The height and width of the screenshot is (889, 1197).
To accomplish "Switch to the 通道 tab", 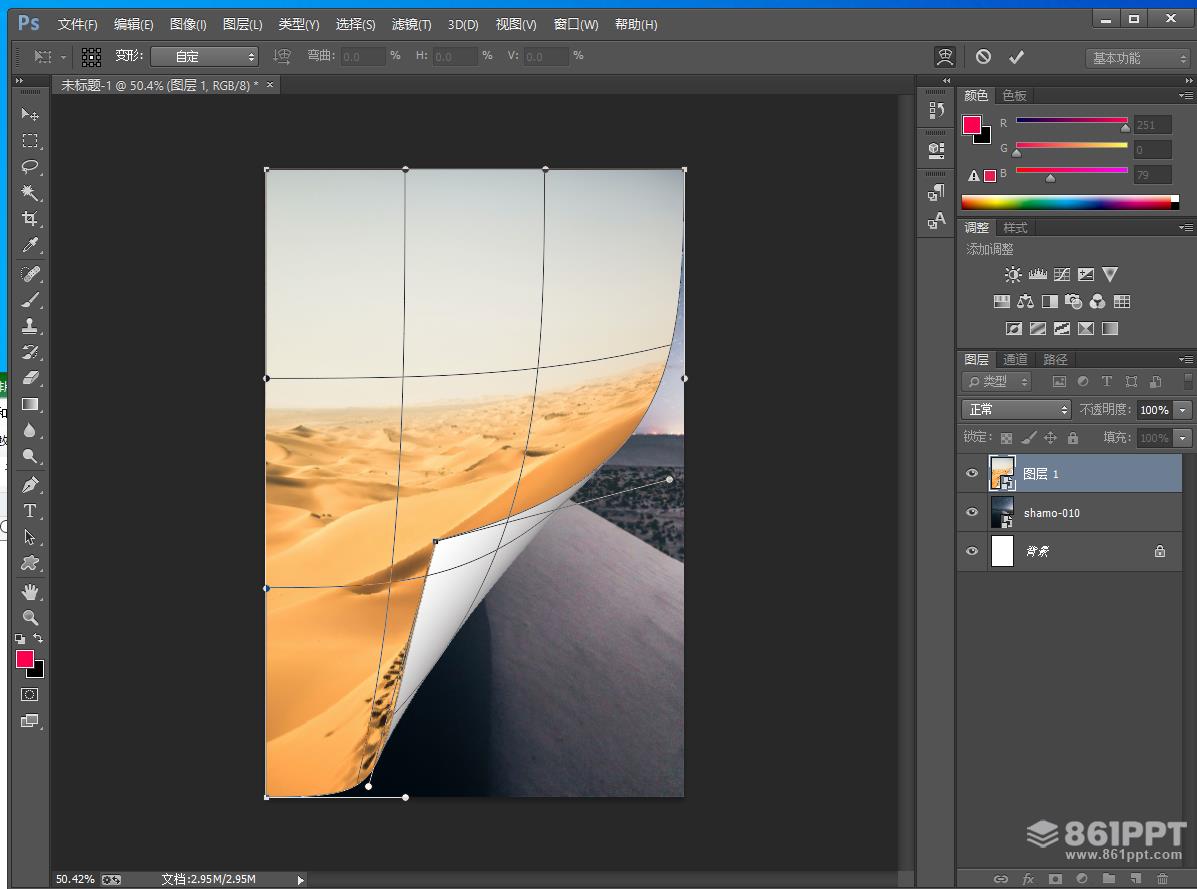I will tap(1015, 359).
